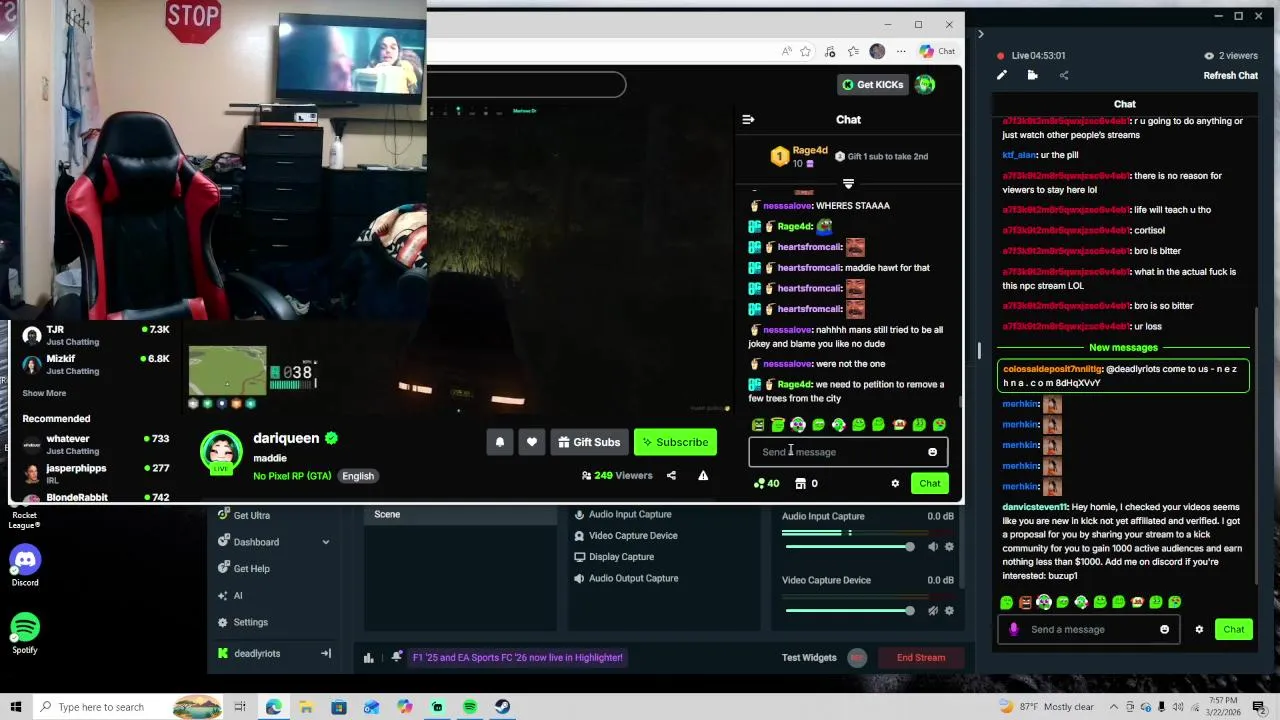Click Refresh Chat in Streamlabs panel

point(1231,76)
